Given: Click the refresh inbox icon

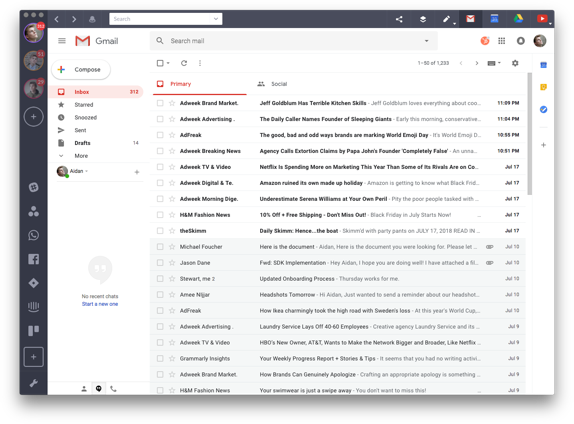Looking at the screenshot, I should pos(184,63).
